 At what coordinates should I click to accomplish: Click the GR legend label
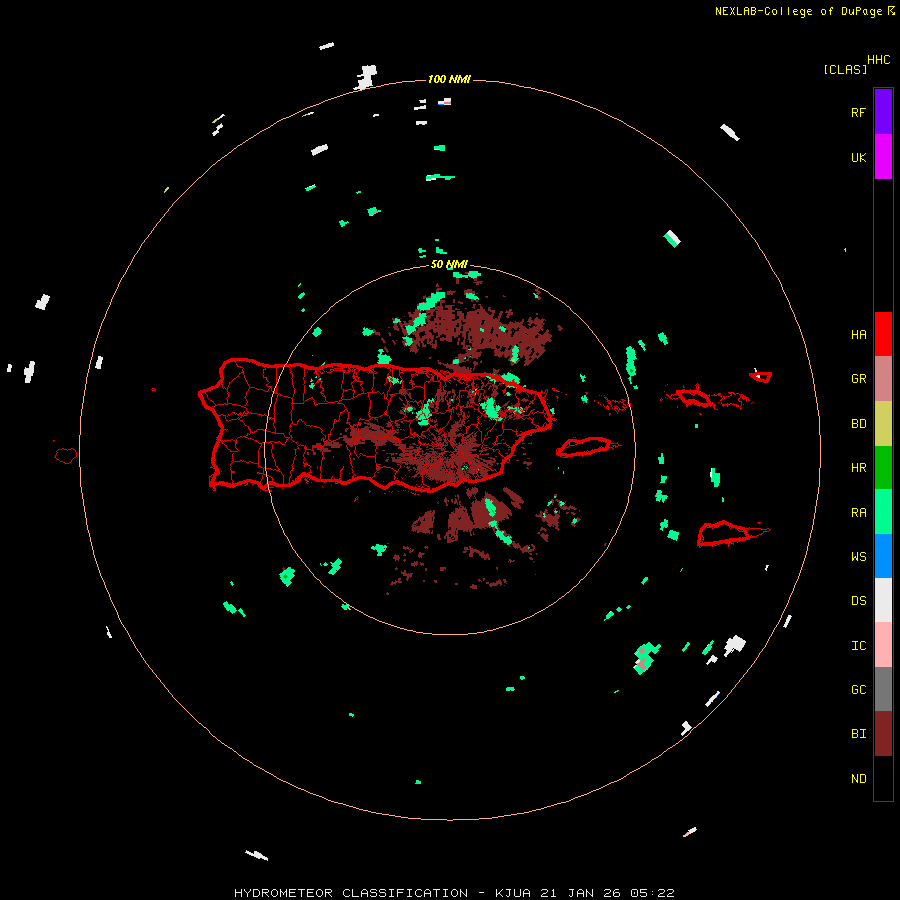pyautogui.click(x=858, y=379)
